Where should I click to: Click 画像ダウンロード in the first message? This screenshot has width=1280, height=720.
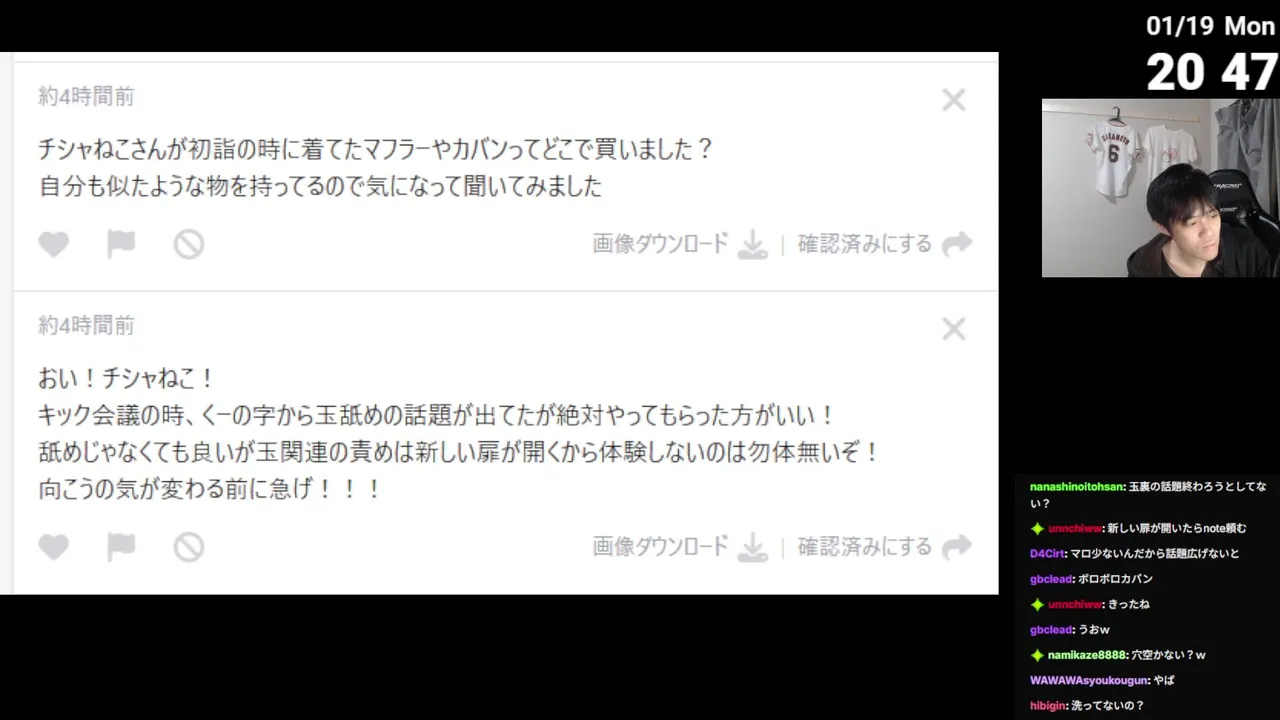tap(661, 244)
